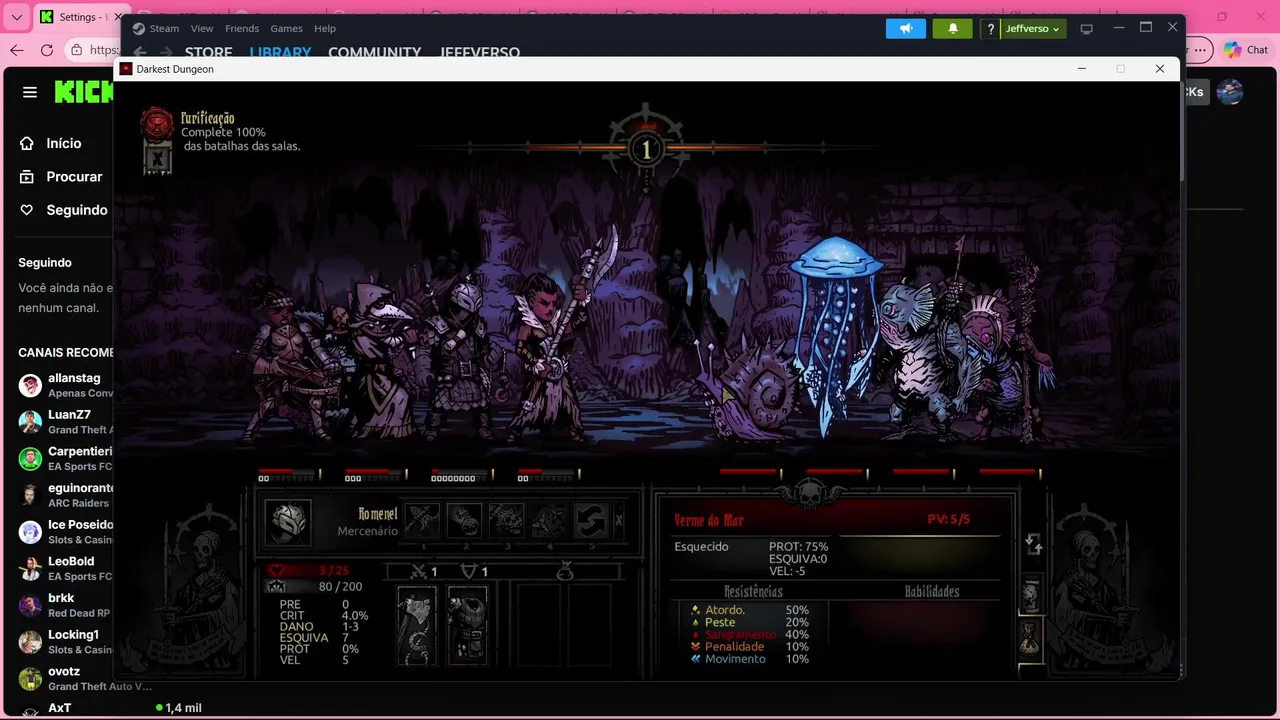Viewport: 1280px width, 720px height.
Task: Click the site information icon in address bar
Action: click(77, 50)
